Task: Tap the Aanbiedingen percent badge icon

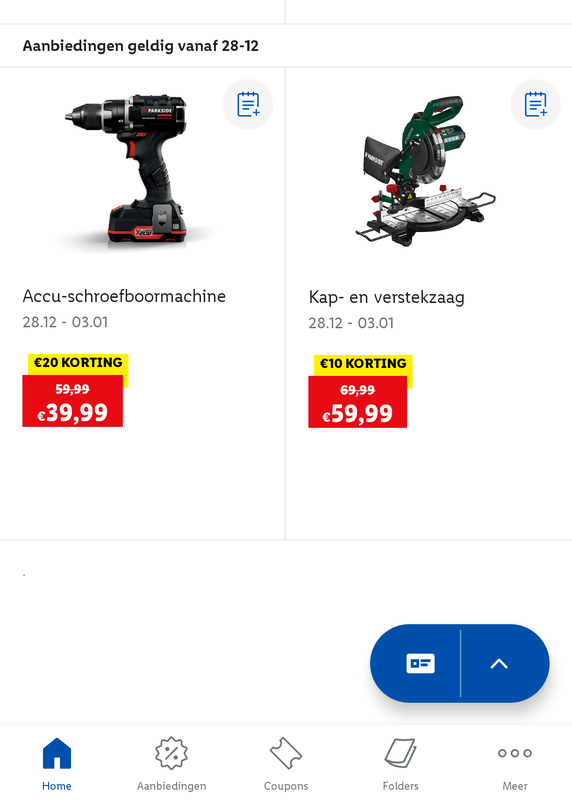Action: (x=171, y=753)
